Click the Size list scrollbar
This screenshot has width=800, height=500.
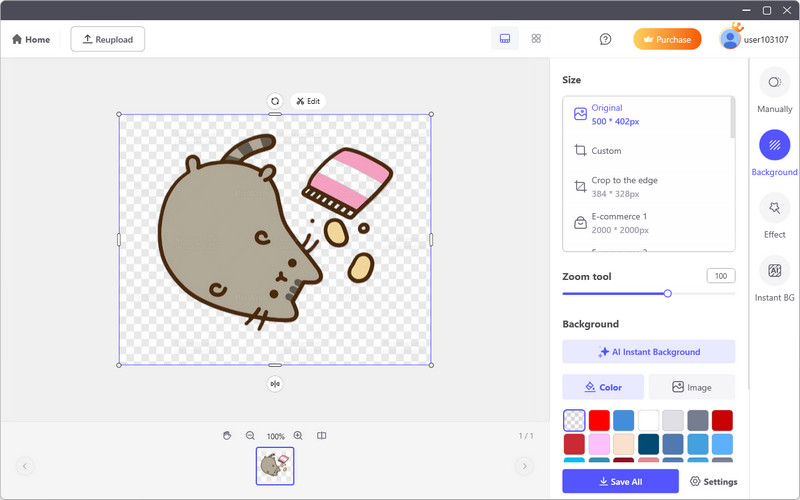coord(733,118)
